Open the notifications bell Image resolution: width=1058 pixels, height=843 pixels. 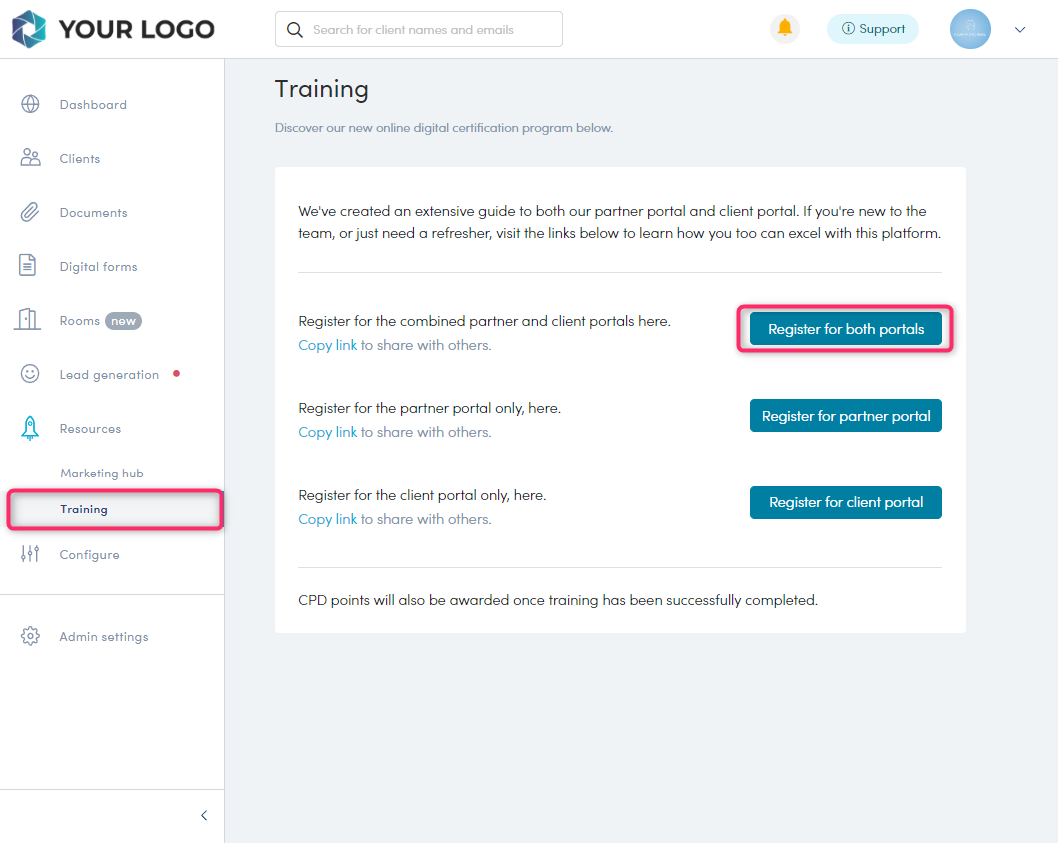click(785, 29)
